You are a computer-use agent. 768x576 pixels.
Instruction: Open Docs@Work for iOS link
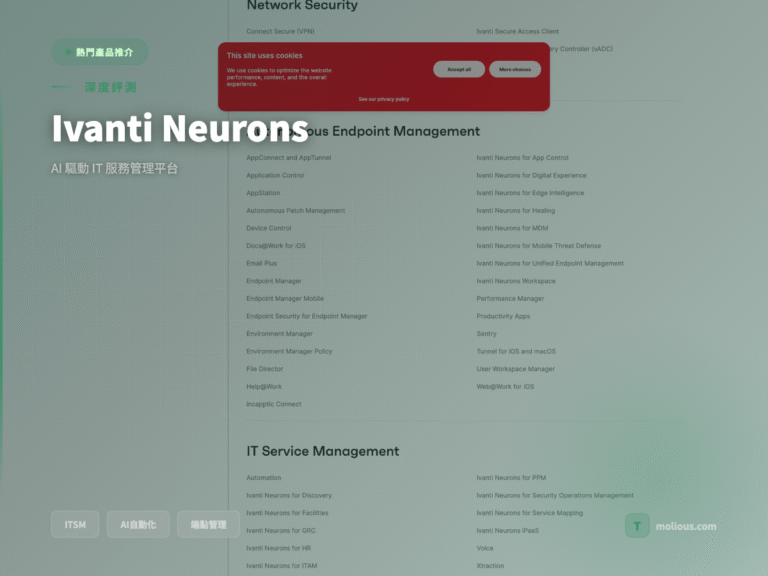pos(276,246)
